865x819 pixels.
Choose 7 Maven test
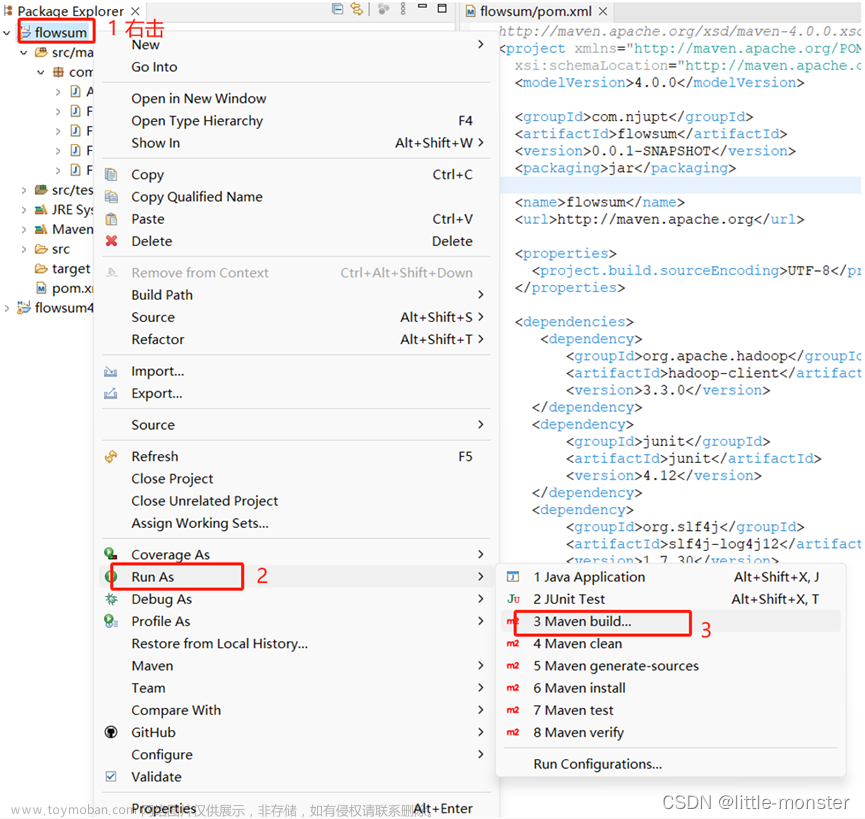(x=671, y=710)
